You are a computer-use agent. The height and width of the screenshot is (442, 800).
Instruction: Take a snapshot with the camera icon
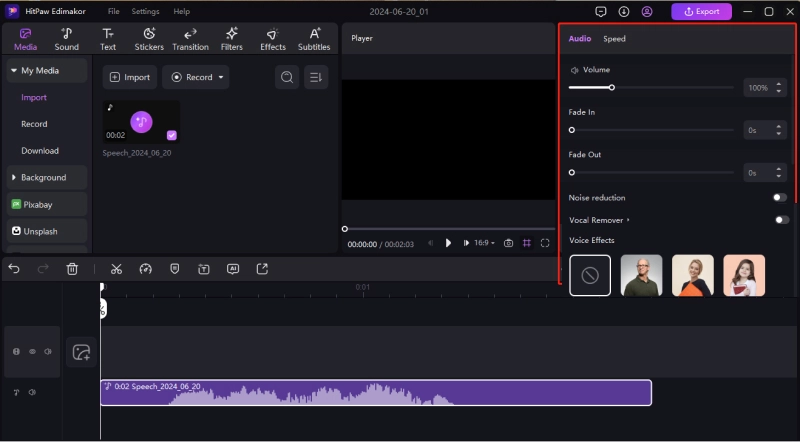pos(509,243)
